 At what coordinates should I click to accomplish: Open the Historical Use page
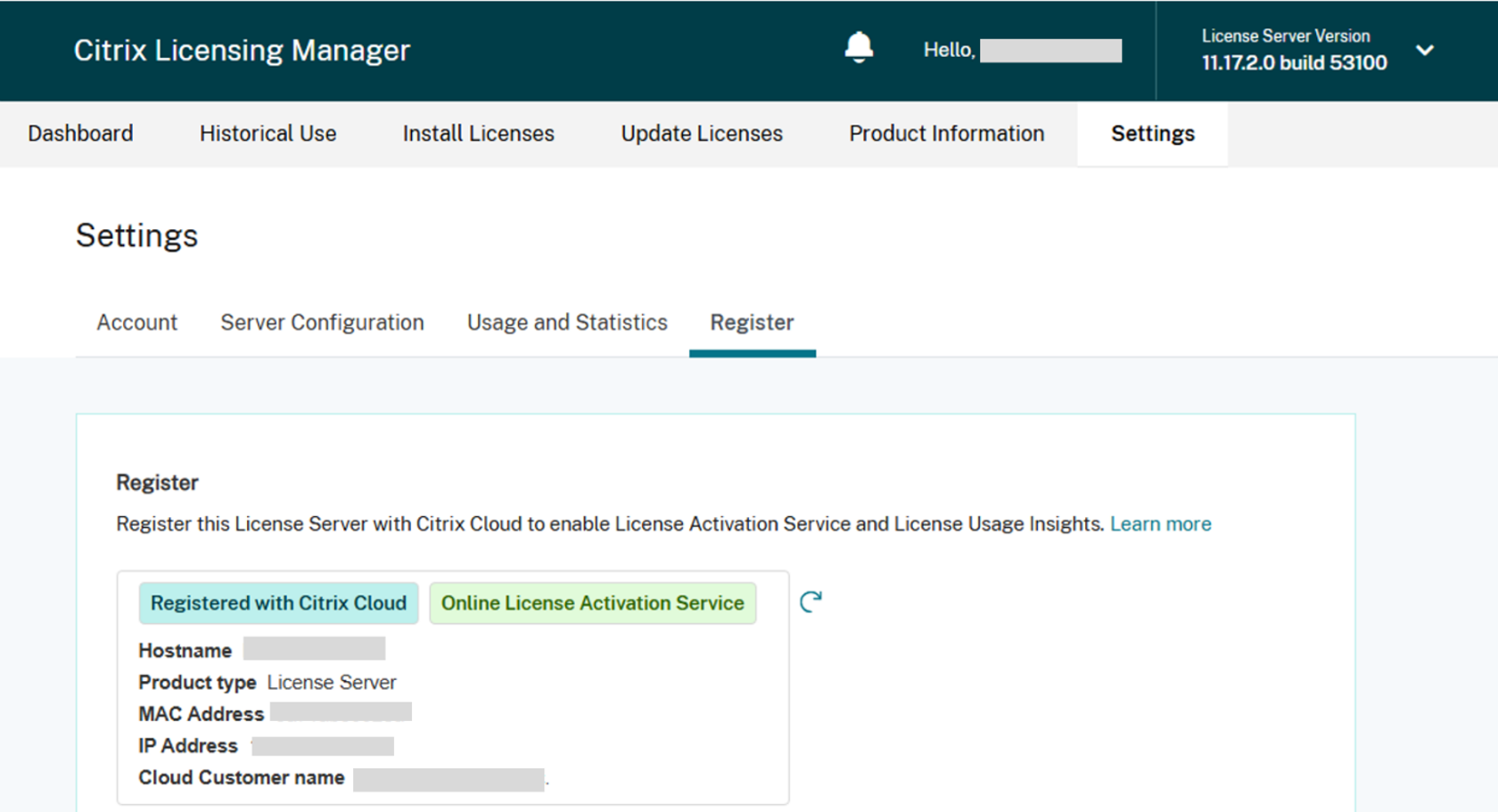click(267, 134)
